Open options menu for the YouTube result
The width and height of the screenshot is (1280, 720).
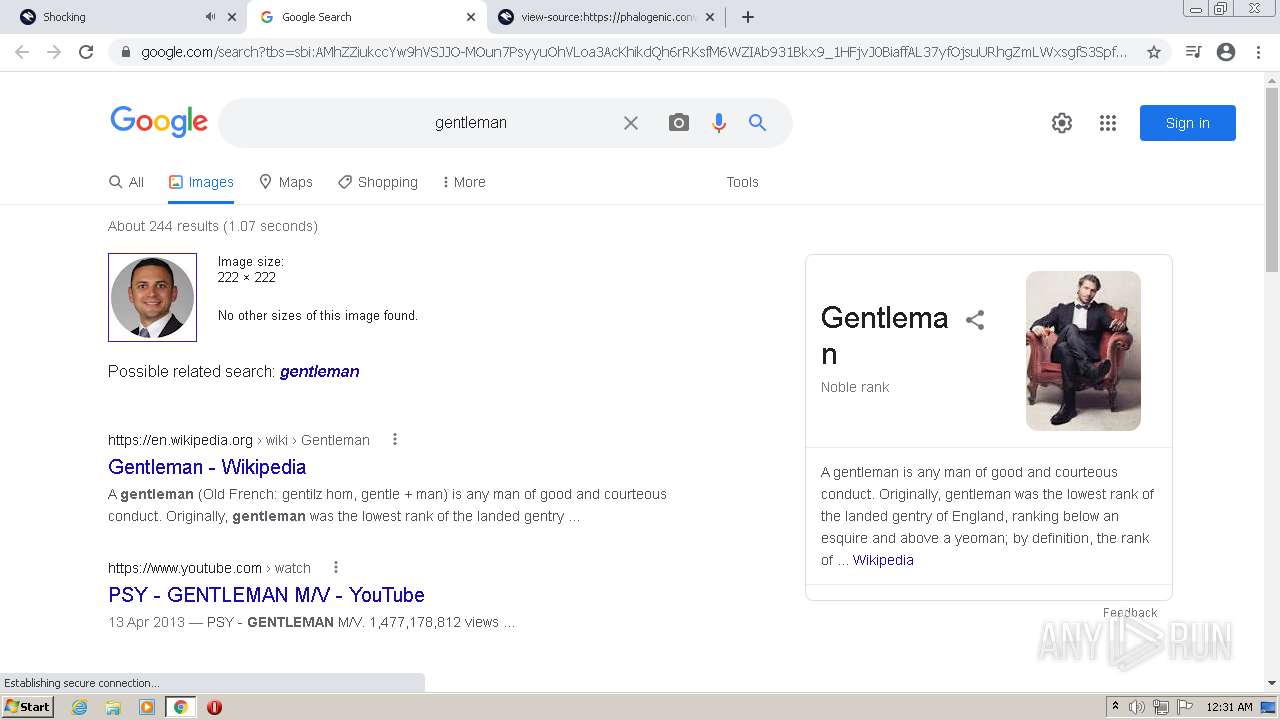[336, 567]
